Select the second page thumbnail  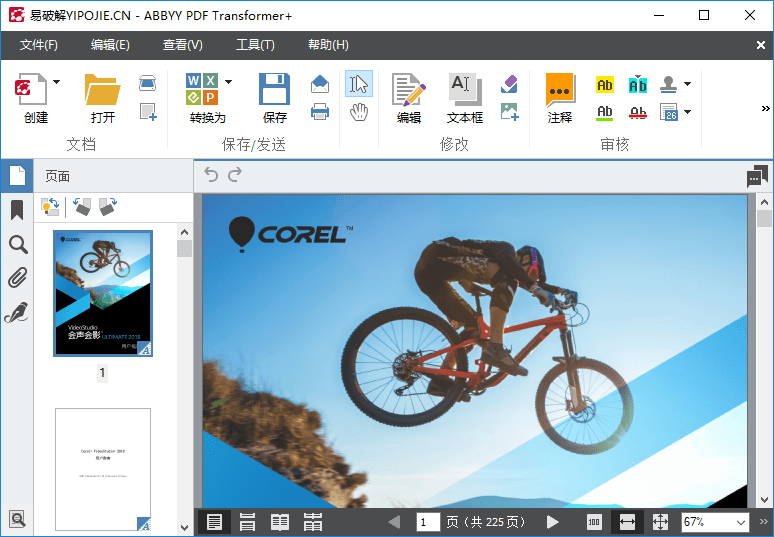click(x=103, y=469)
